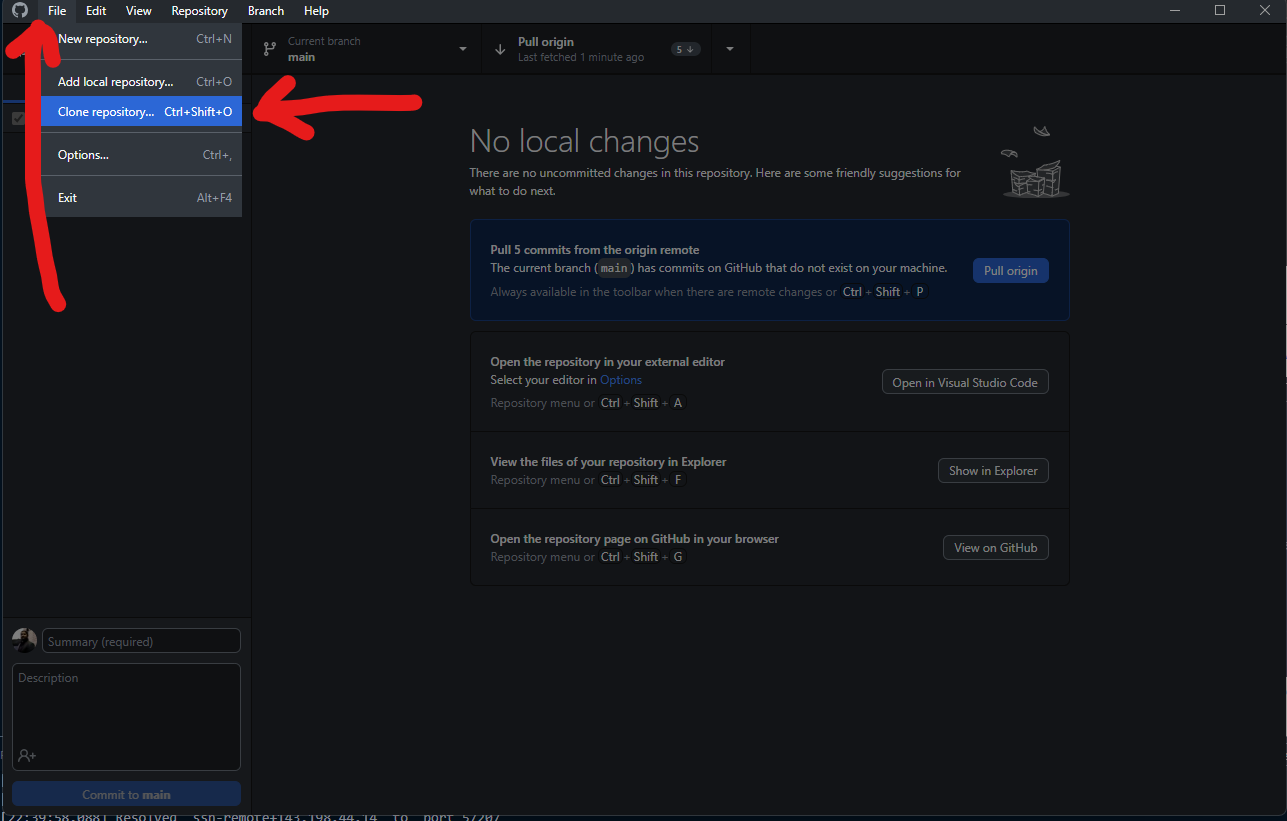This screenshot has width=1287, height=821.
Task: Click the branch icon beside Current branch
Action: (269, 49)
